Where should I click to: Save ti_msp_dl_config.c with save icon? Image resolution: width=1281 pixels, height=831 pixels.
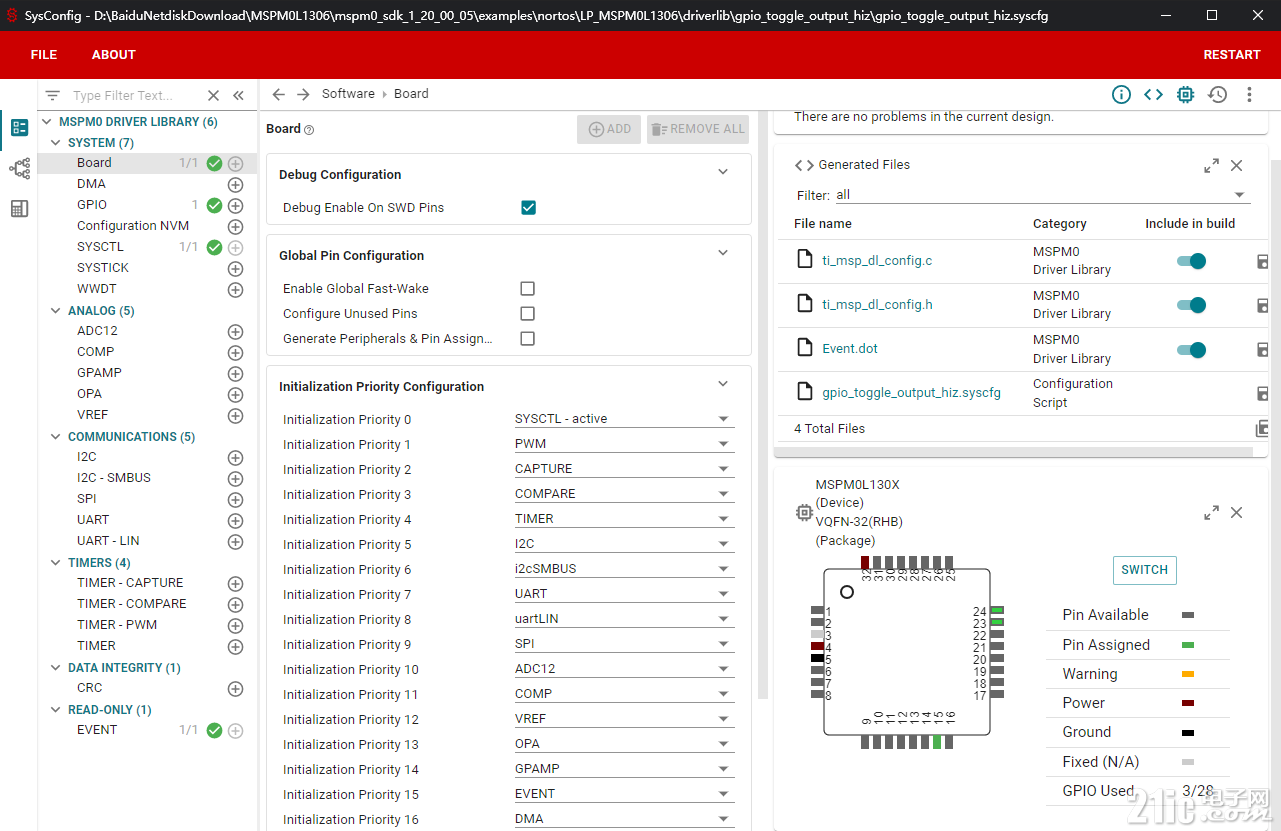coord(1262,261)
